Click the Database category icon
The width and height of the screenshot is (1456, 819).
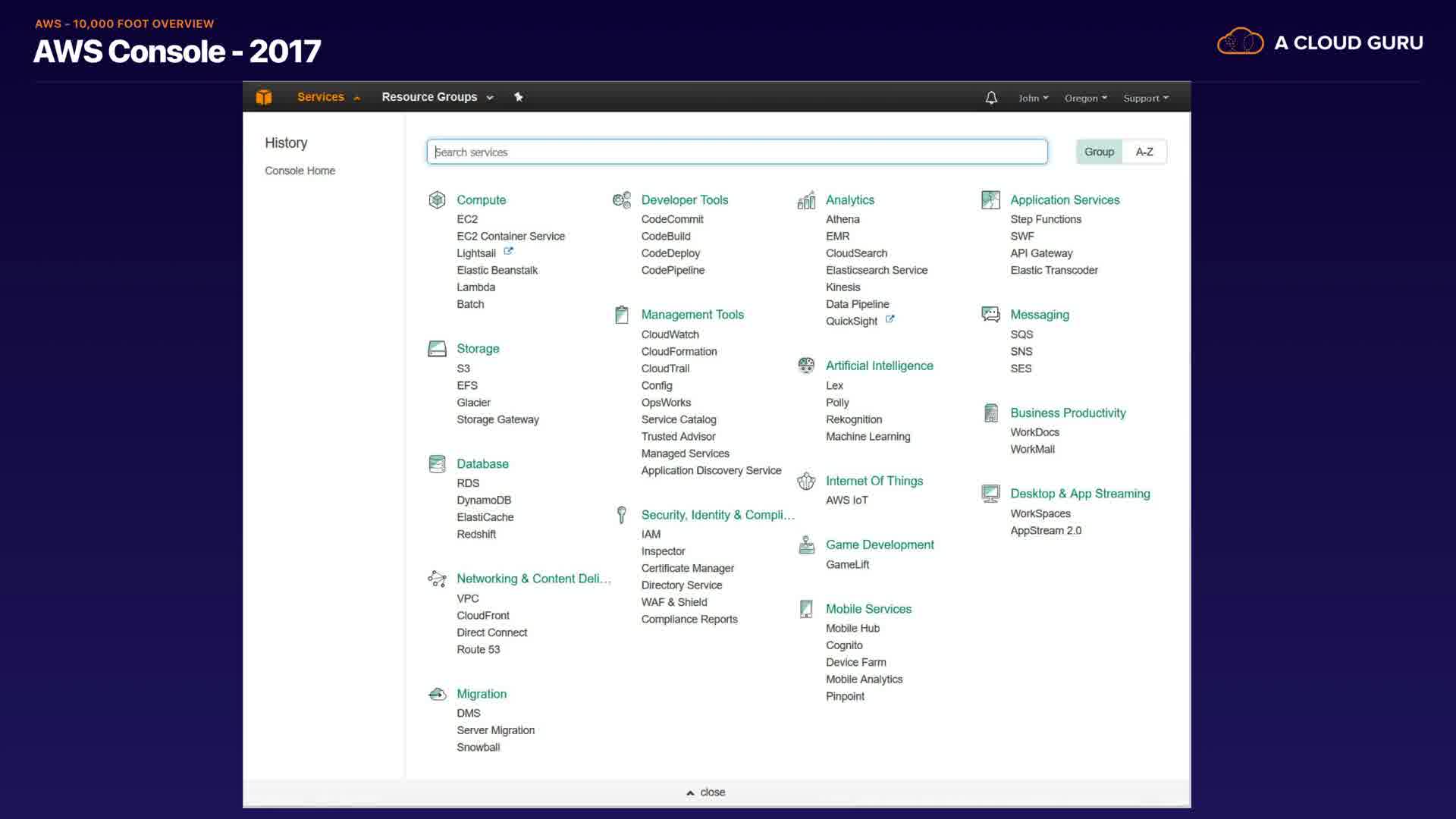(437, 463)
